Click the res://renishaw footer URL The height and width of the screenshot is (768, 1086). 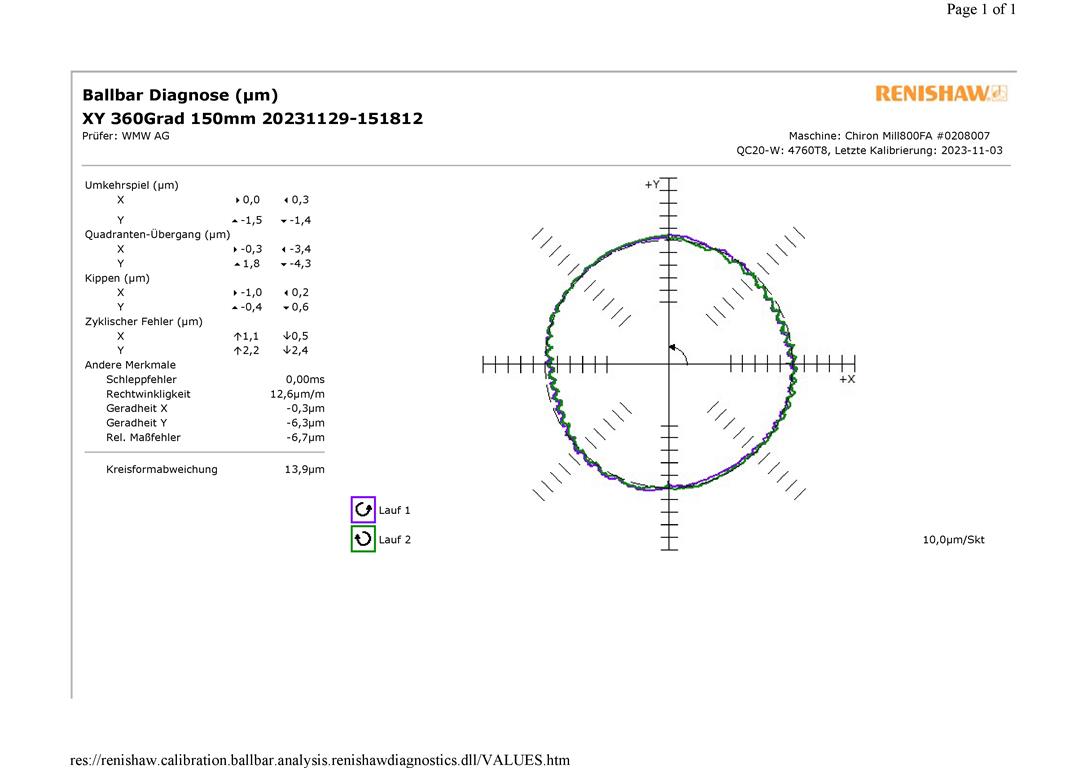coord(320,760)
